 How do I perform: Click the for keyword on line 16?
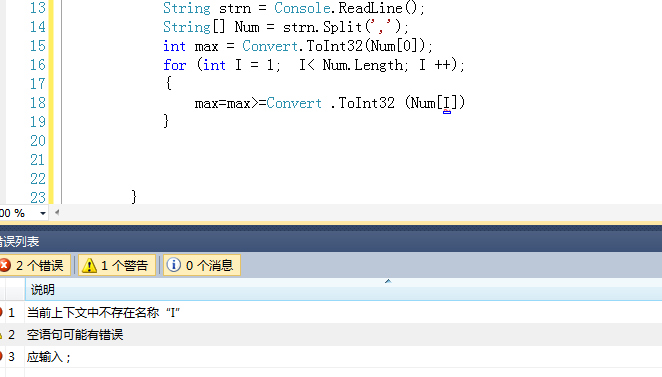tap(174, 65)
